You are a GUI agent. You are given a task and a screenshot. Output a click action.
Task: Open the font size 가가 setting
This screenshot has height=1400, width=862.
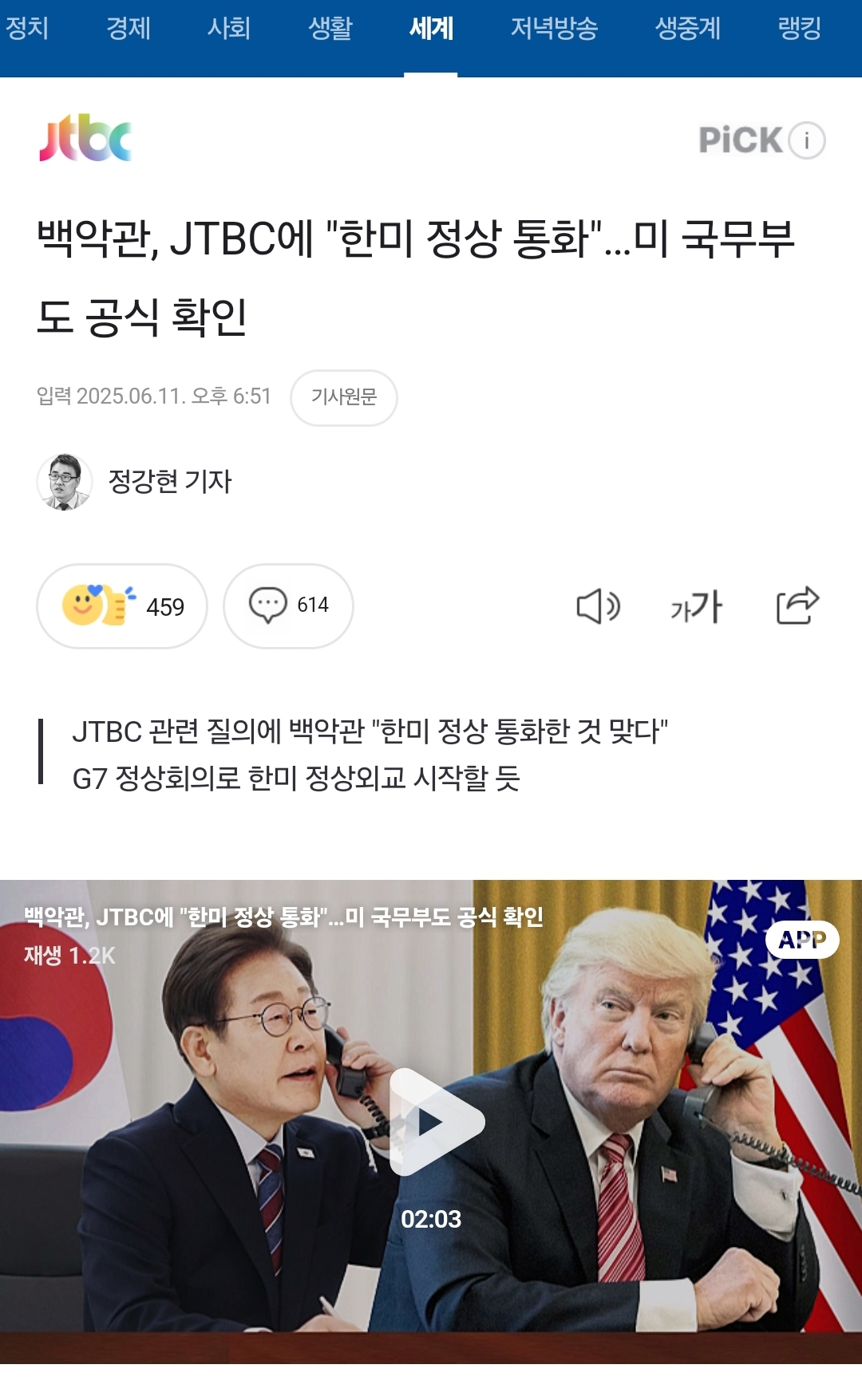(697, 606)
